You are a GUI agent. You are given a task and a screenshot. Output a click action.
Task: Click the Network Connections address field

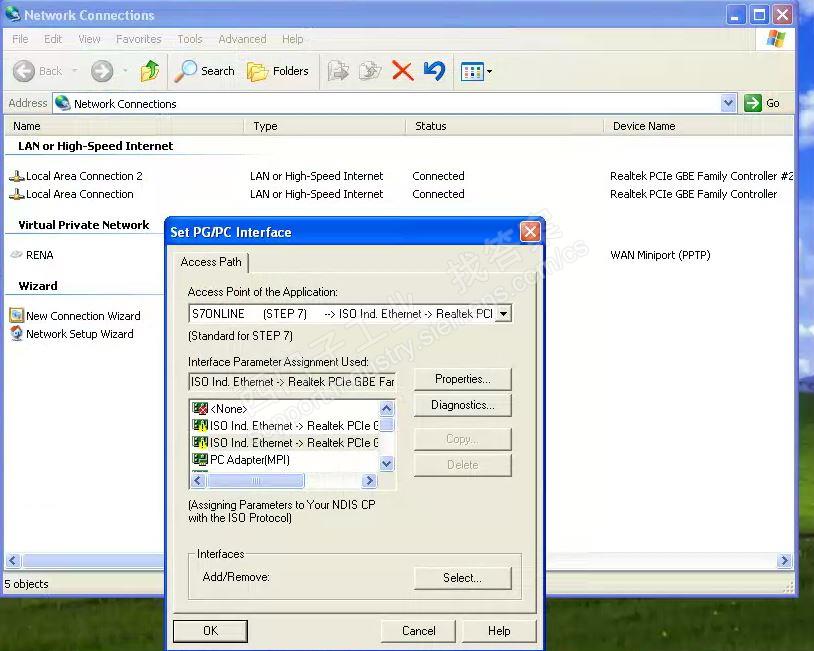pos(387,103)
